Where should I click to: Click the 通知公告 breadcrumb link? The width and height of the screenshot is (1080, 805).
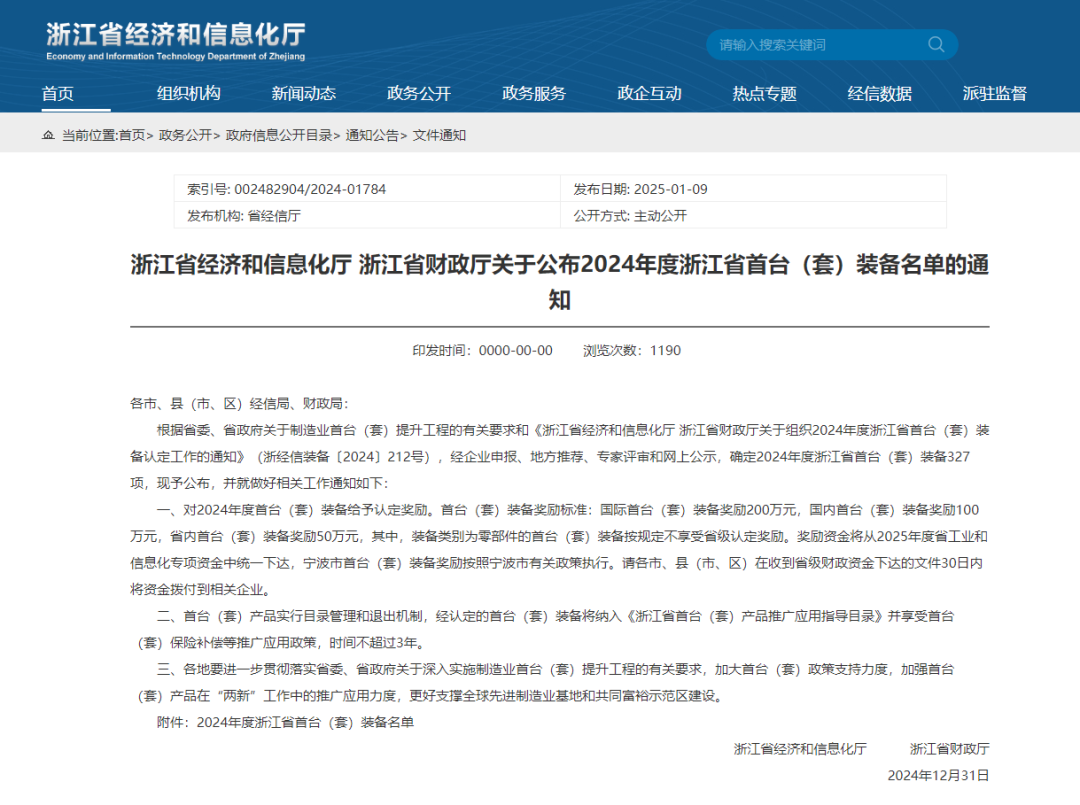[x=372, y=136]
